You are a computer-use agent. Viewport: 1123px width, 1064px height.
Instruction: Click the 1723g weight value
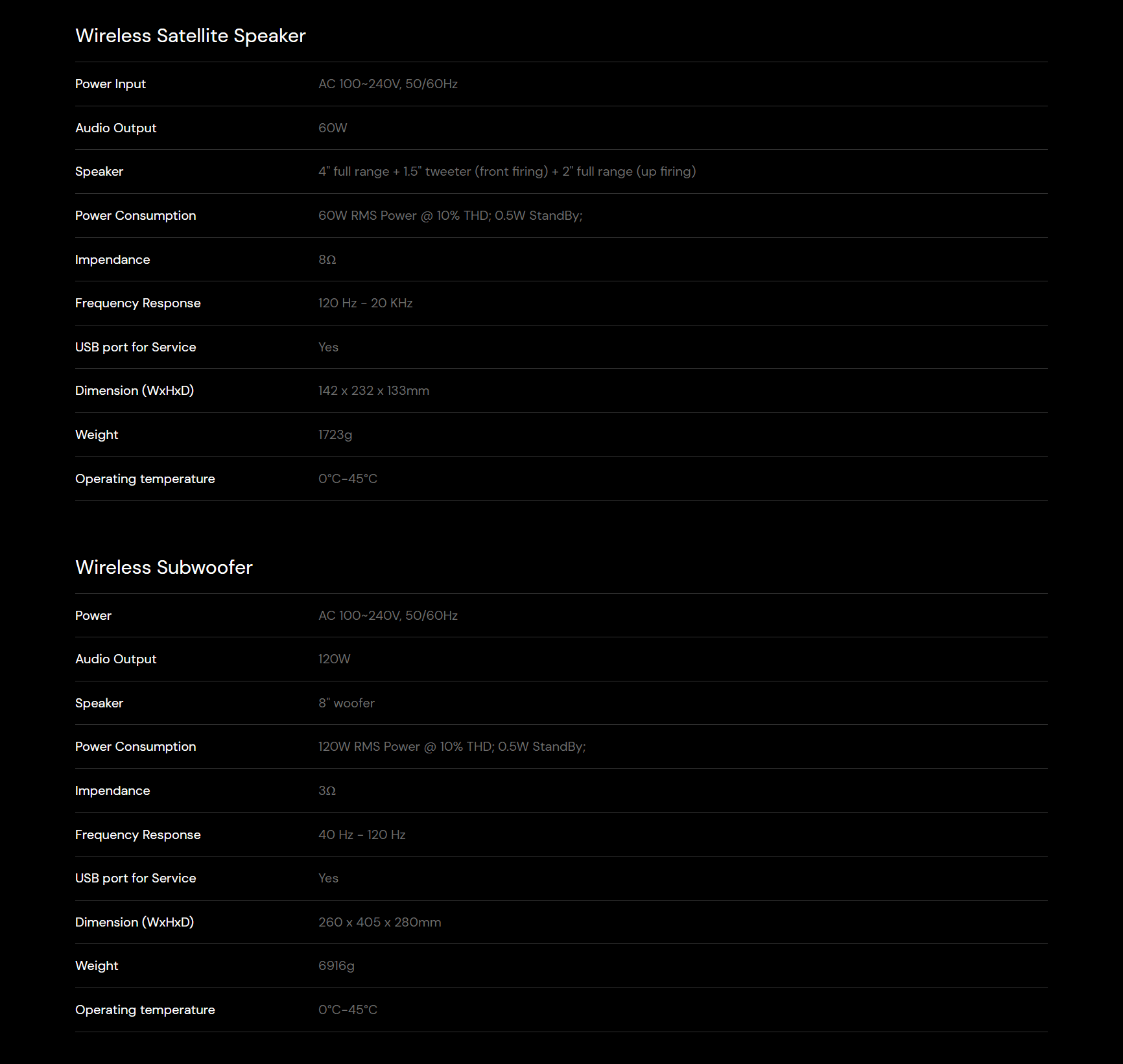pos(335,434)
